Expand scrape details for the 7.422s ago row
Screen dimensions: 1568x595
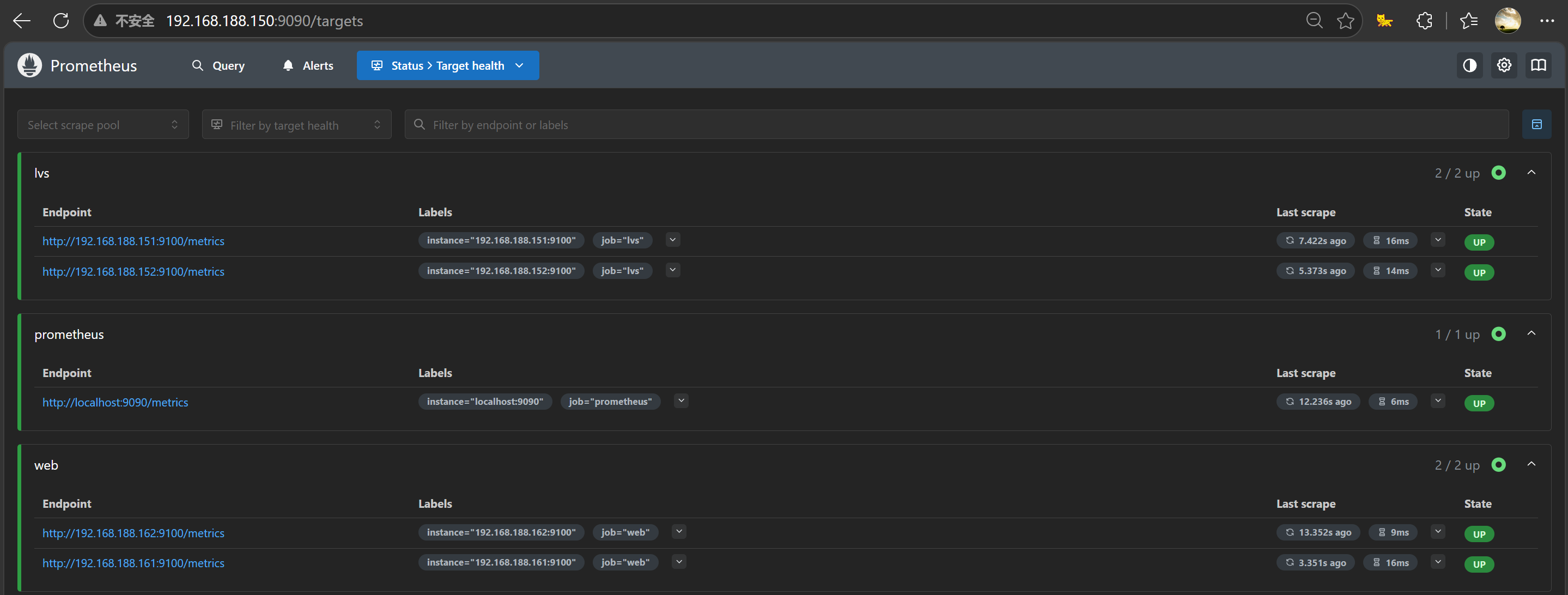[1438, 240]
